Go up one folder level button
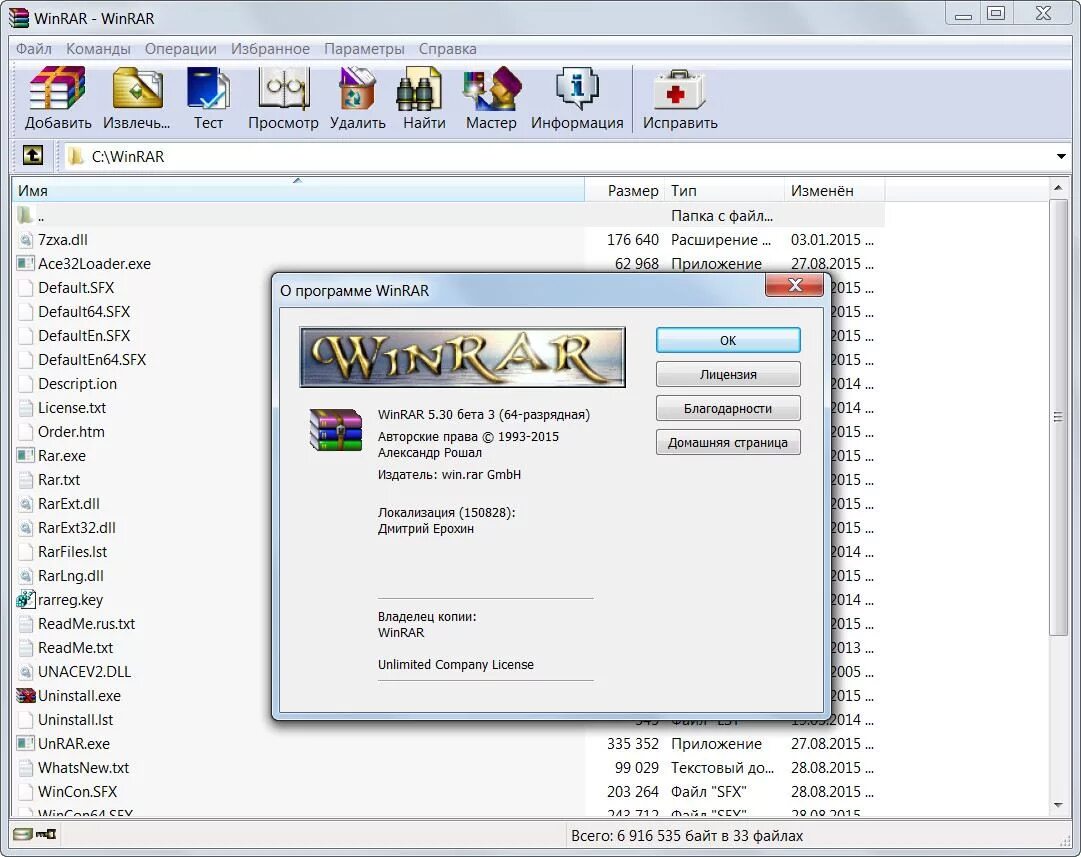 (32, 156)
